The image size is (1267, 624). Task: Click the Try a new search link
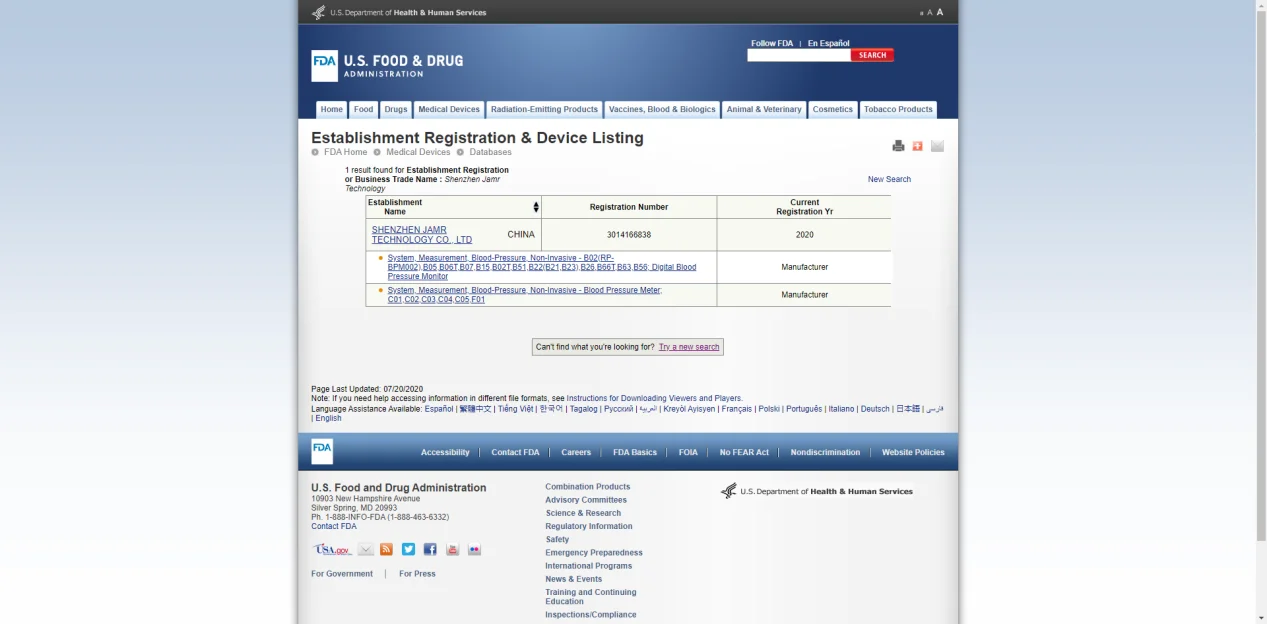click(x=688, y=347)
